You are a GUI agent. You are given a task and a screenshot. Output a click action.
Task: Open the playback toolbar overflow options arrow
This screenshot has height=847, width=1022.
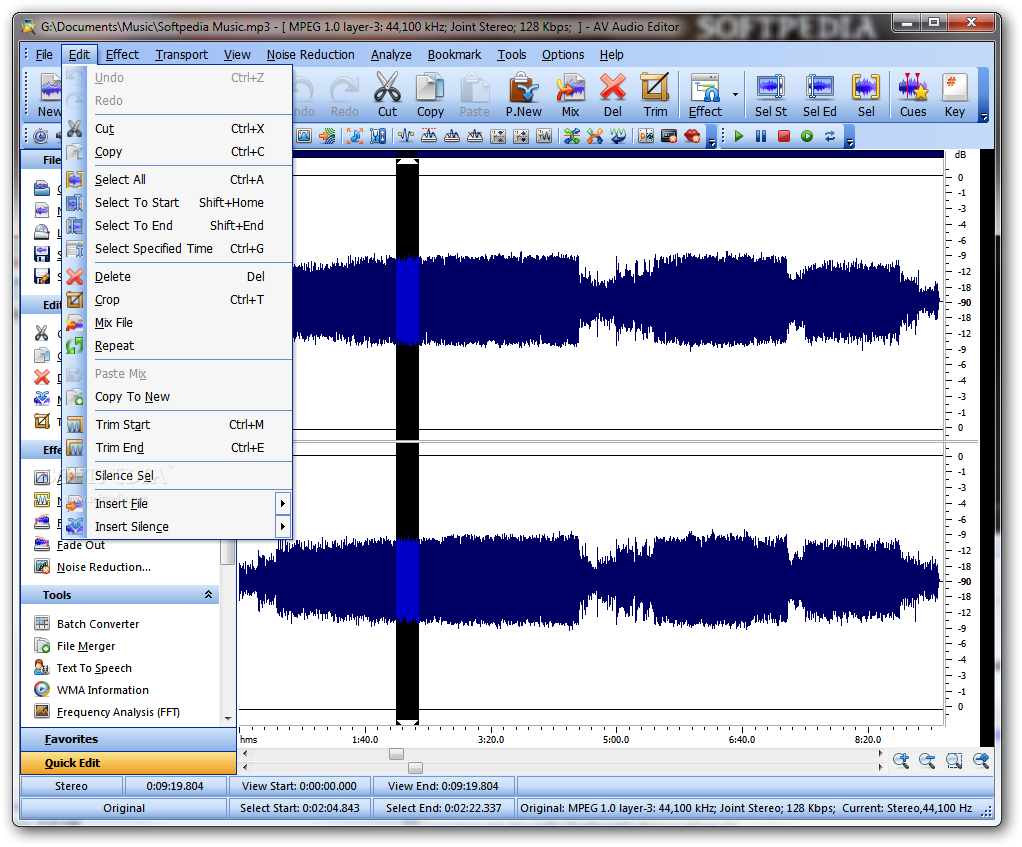849,141
